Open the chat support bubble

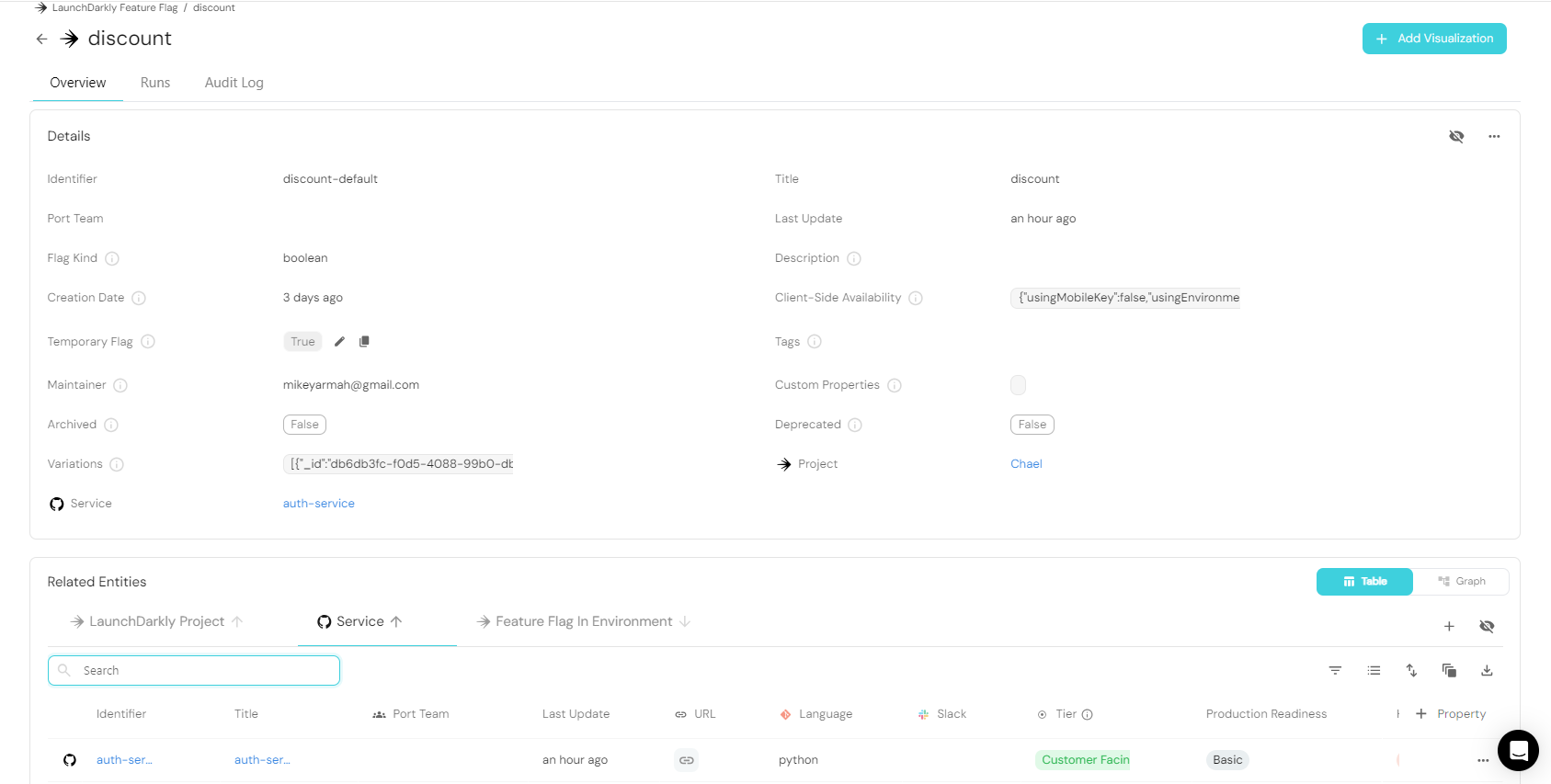[1518, 751]
